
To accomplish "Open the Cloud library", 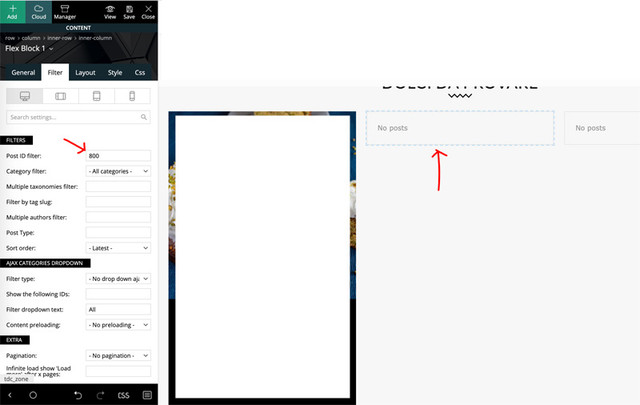I will pyautogui.click(x=39, y=11).
